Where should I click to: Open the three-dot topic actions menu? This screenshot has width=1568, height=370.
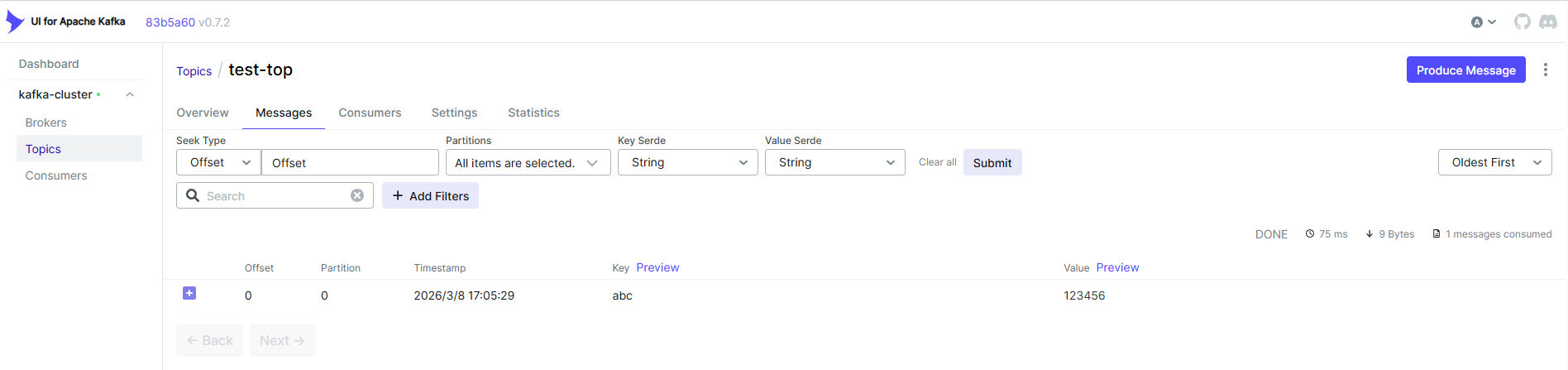click(1545, 70)
